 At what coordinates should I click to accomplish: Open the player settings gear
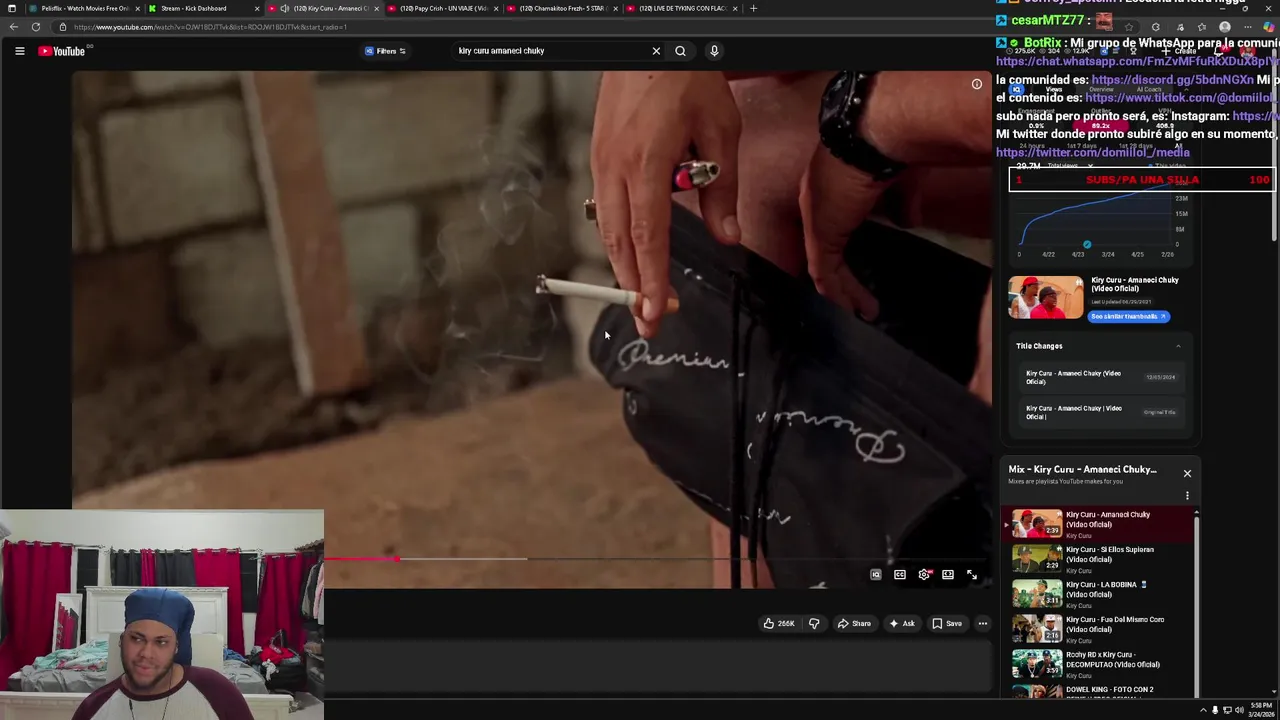(924, 575)
